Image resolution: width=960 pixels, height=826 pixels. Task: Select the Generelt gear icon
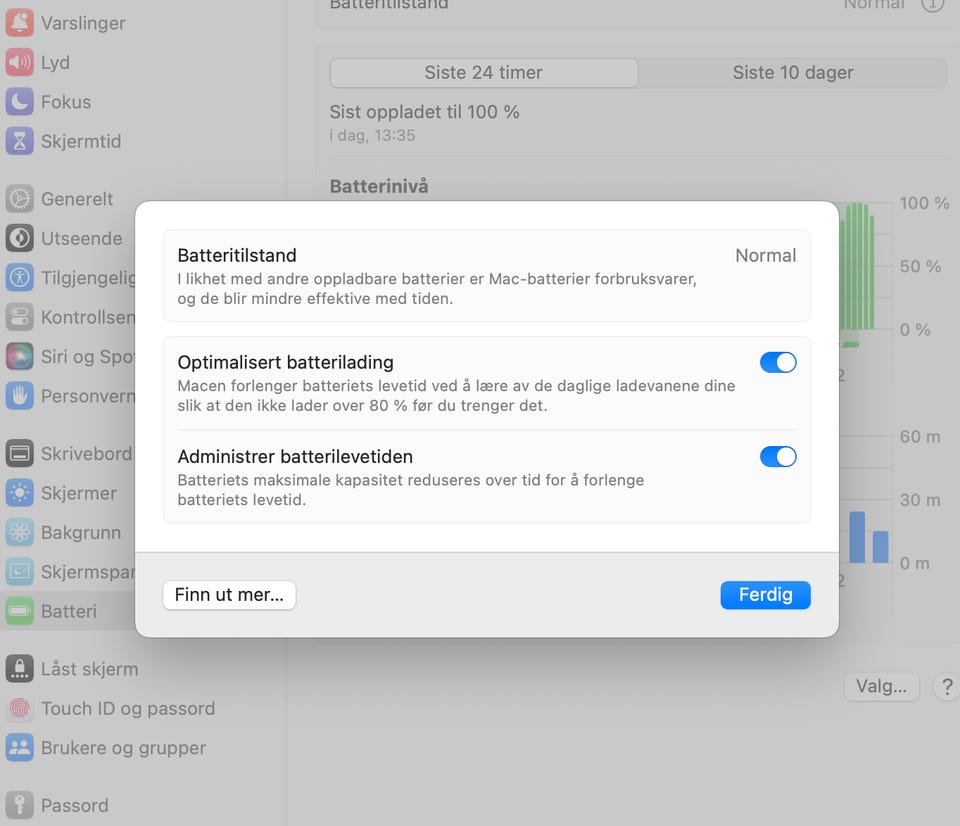[x=20, y=199]
